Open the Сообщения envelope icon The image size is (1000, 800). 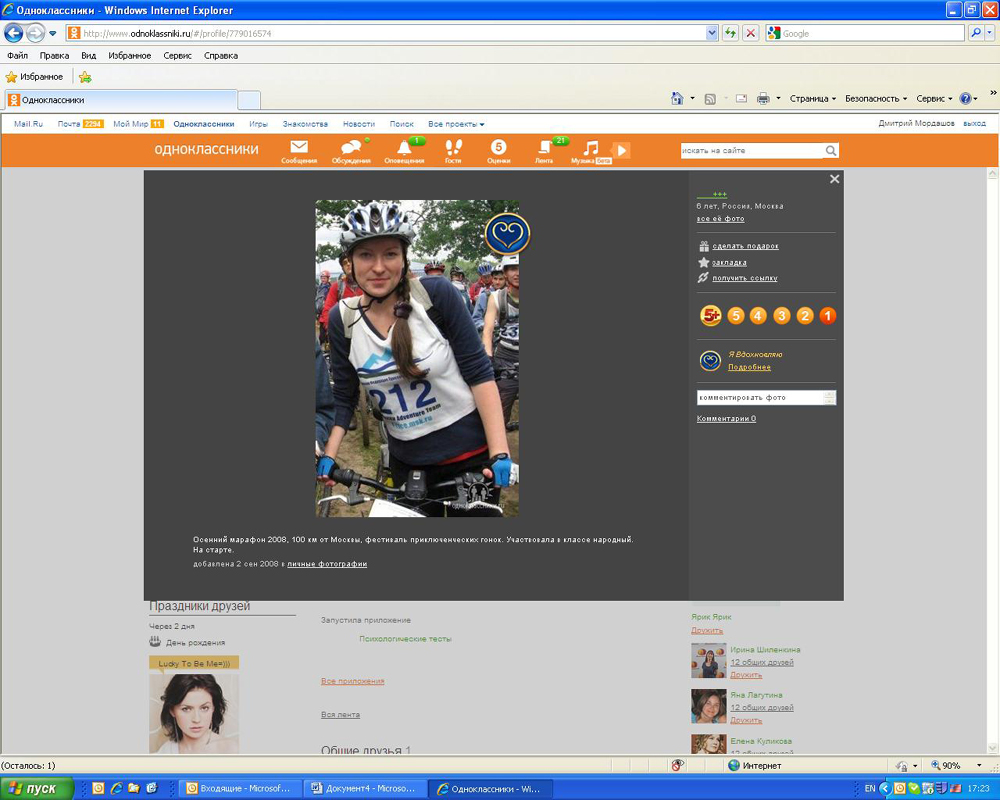click(x=298, y=148)
